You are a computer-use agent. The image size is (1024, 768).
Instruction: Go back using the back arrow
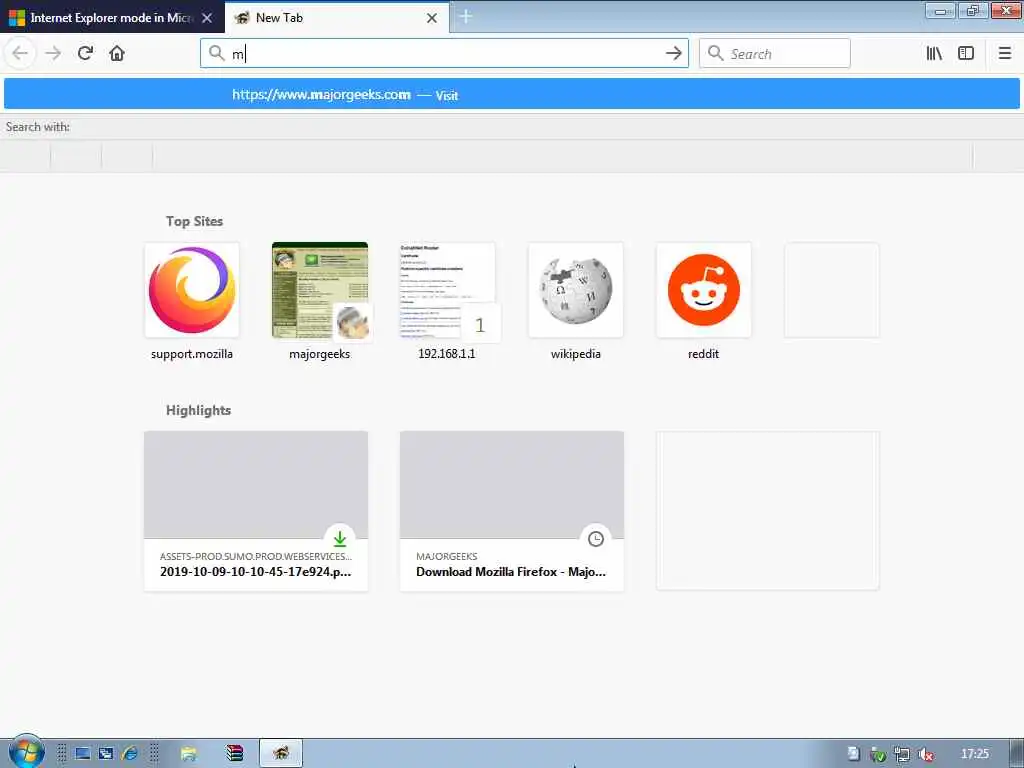point(20,53)
